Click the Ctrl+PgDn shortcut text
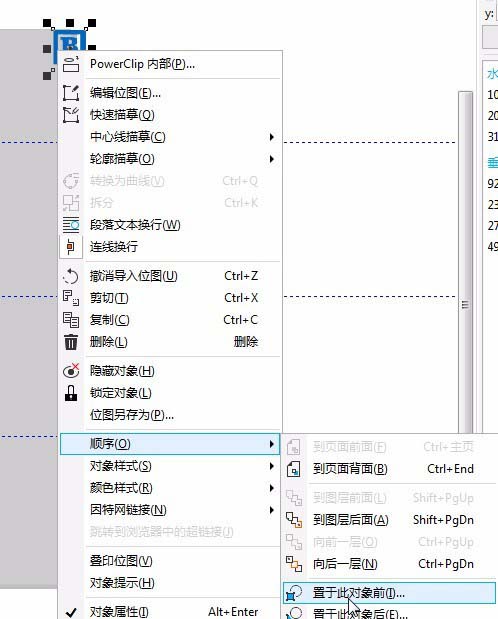 (446, 564)
